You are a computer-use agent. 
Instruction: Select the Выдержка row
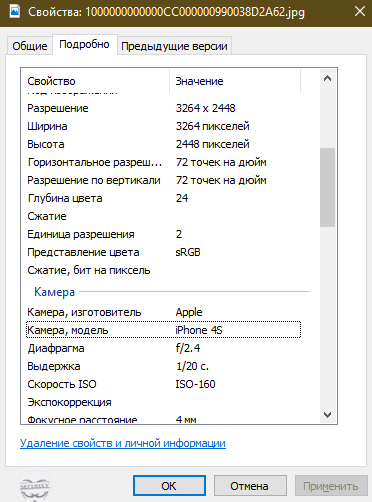163,366
